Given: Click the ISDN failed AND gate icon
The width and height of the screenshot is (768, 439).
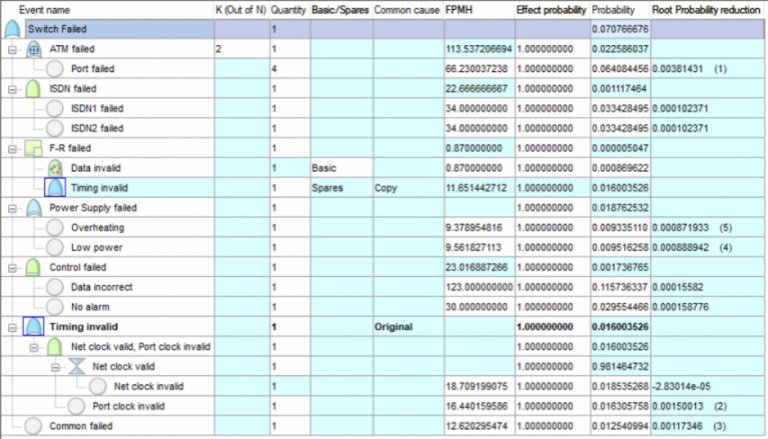Looking at the screenshot, I should [x=33, y=89].
